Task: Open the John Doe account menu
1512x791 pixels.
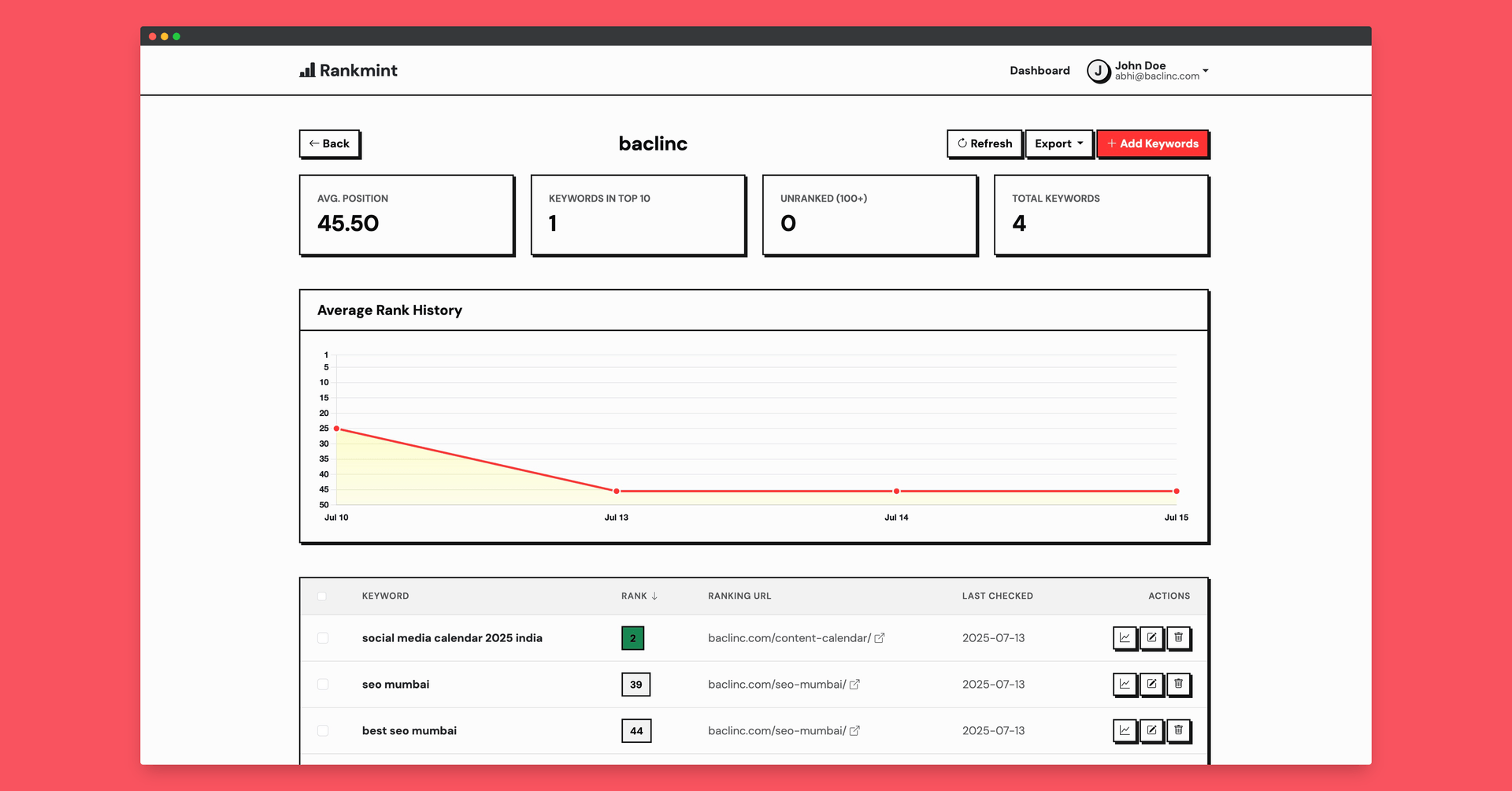Action: point(1147,71)
